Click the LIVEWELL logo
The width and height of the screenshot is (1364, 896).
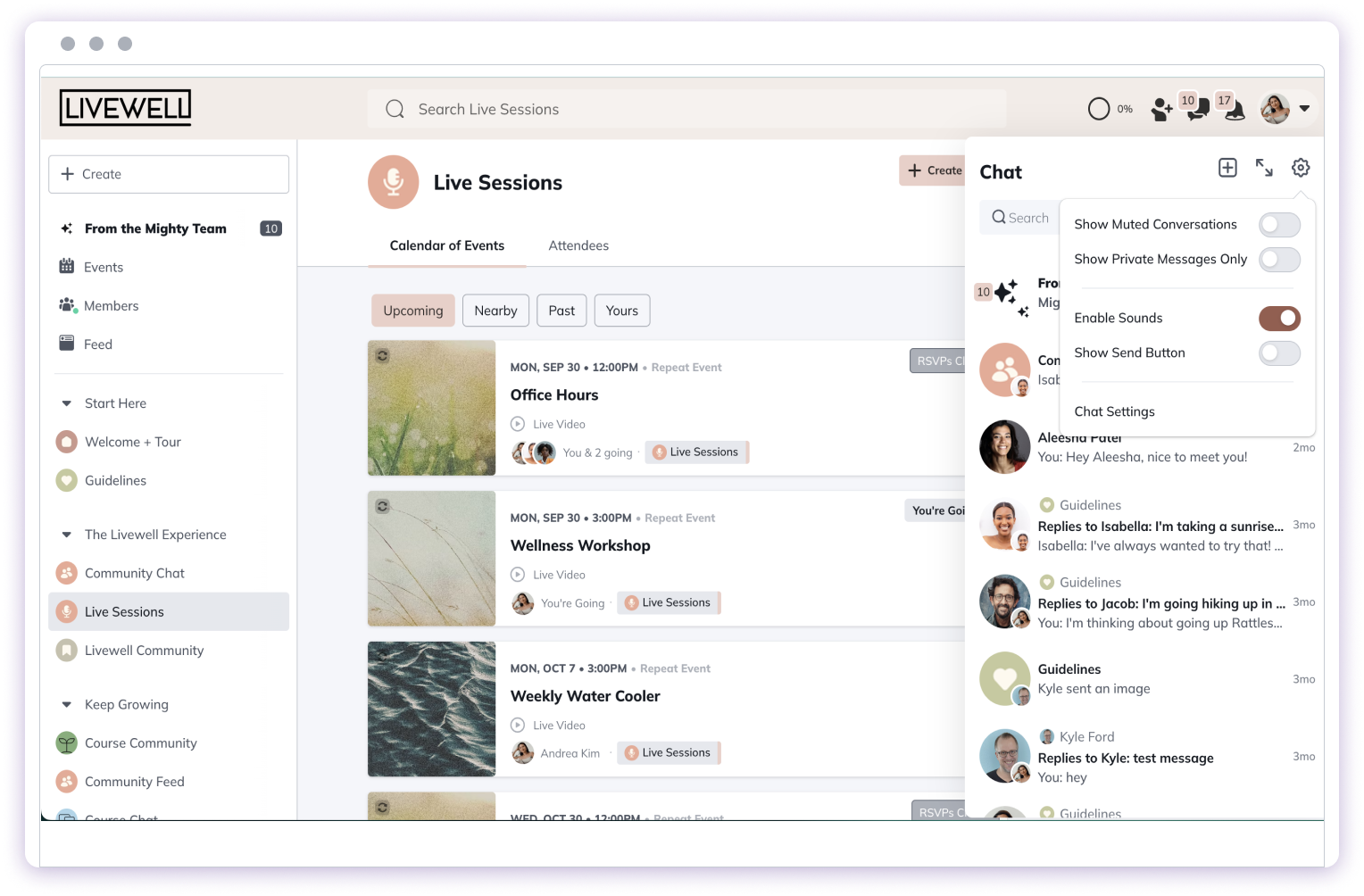point(125,108)
